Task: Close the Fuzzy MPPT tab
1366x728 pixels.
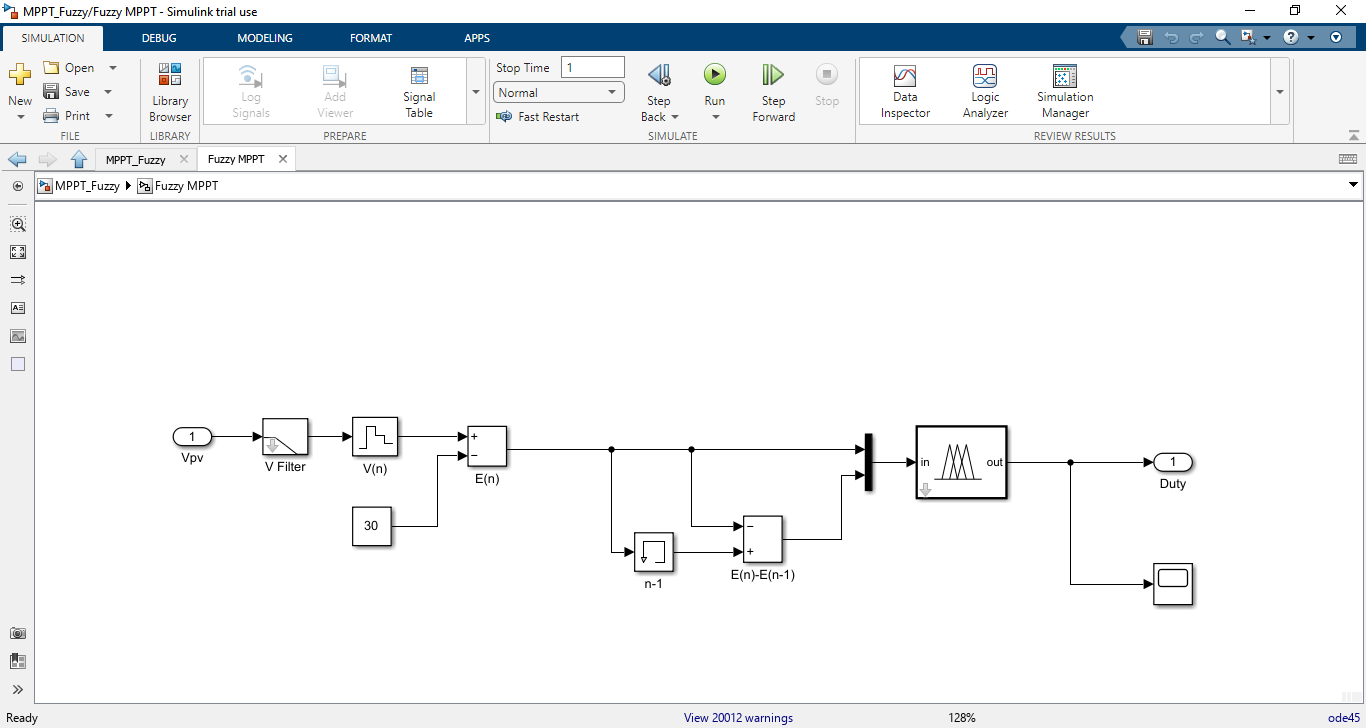Action: [x=283, y=159]
